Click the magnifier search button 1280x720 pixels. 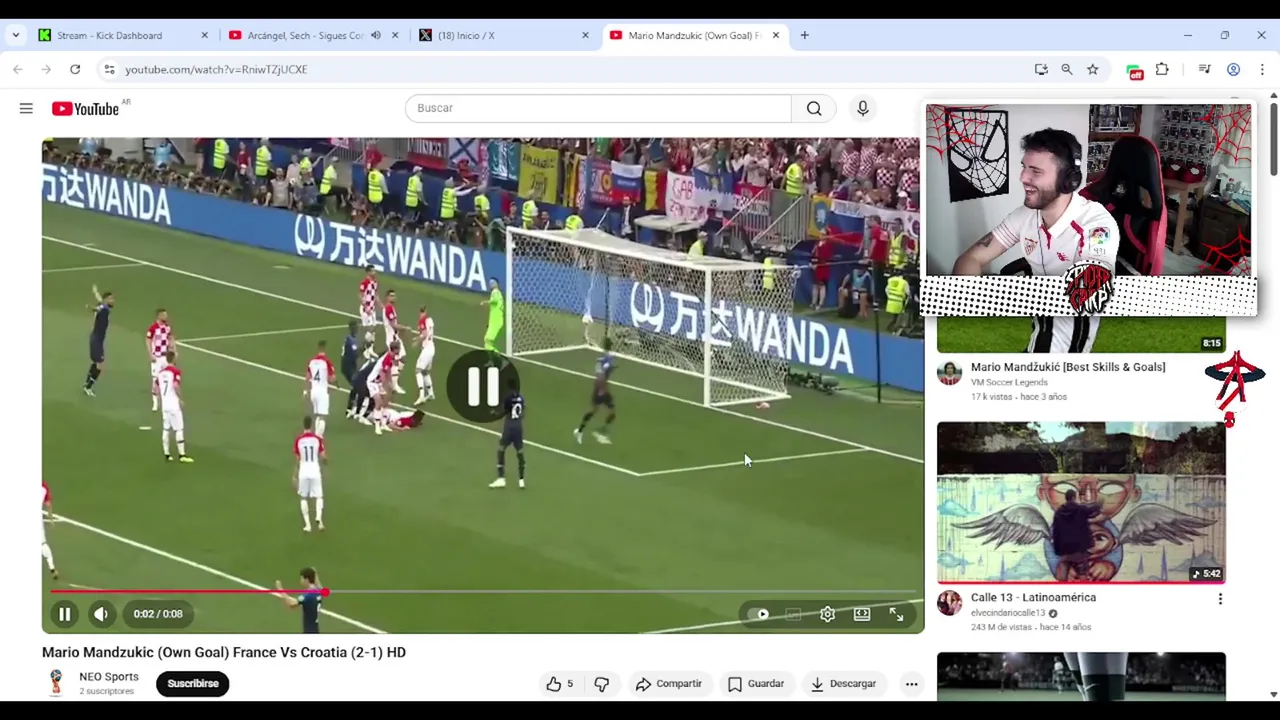coord(814,108)
